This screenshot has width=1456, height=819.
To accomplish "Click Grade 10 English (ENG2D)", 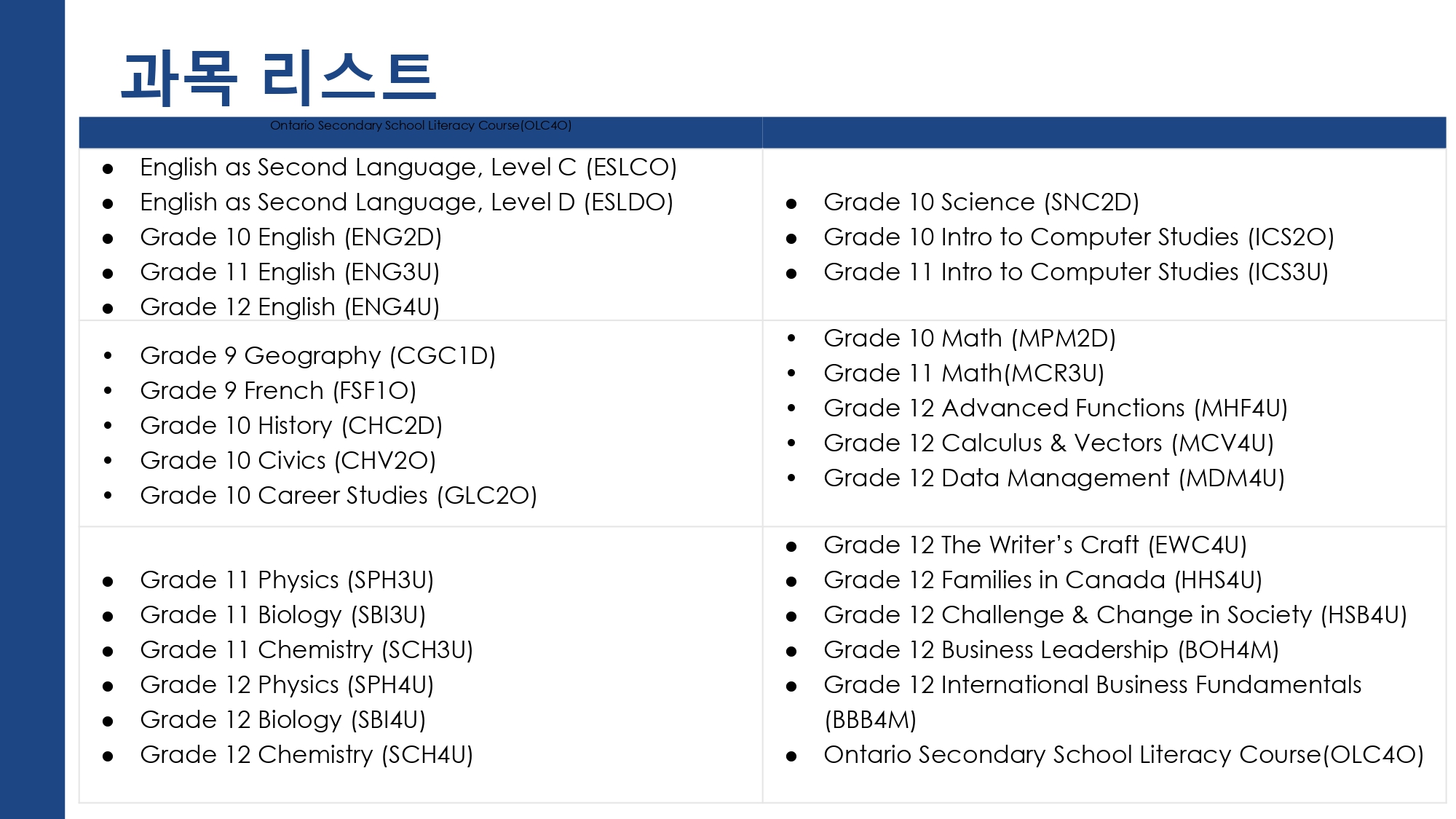I will [x=290, y=237].
